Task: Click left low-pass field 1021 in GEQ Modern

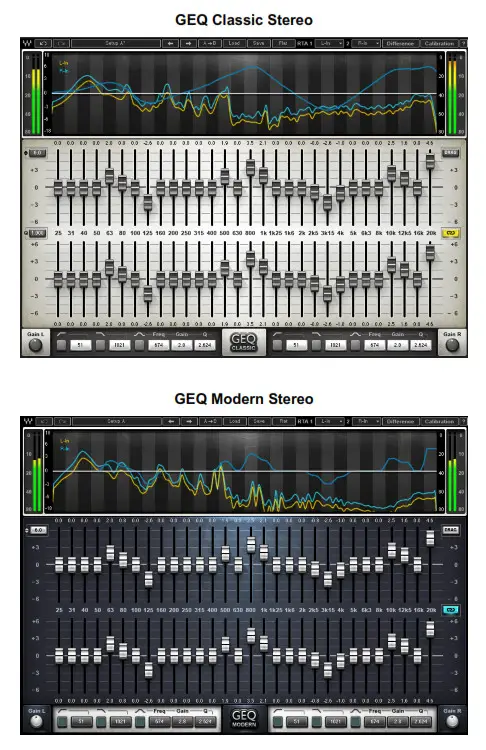Action: coord(120,721)
